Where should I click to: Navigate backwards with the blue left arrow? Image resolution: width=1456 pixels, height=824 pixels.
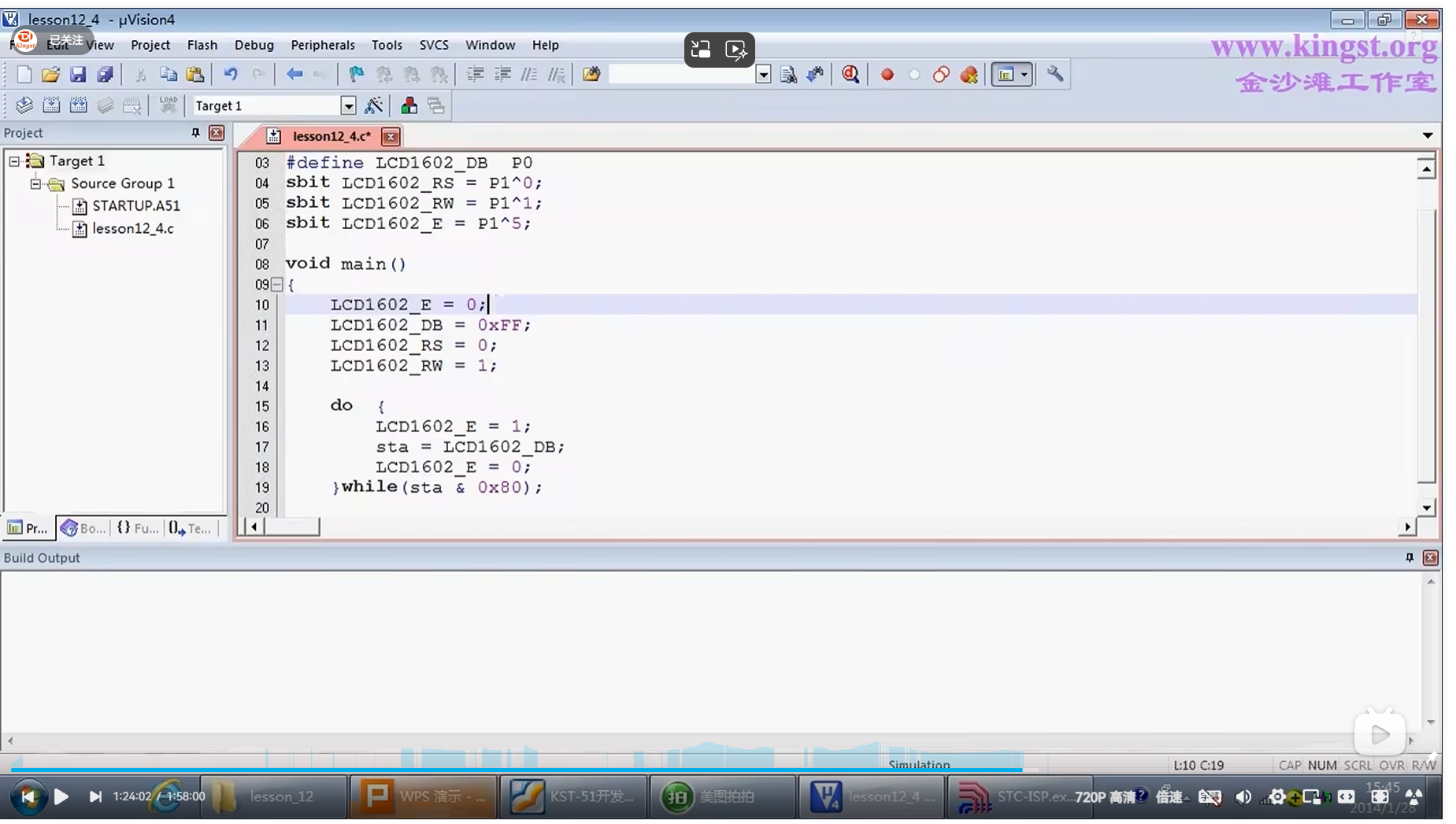294,75
